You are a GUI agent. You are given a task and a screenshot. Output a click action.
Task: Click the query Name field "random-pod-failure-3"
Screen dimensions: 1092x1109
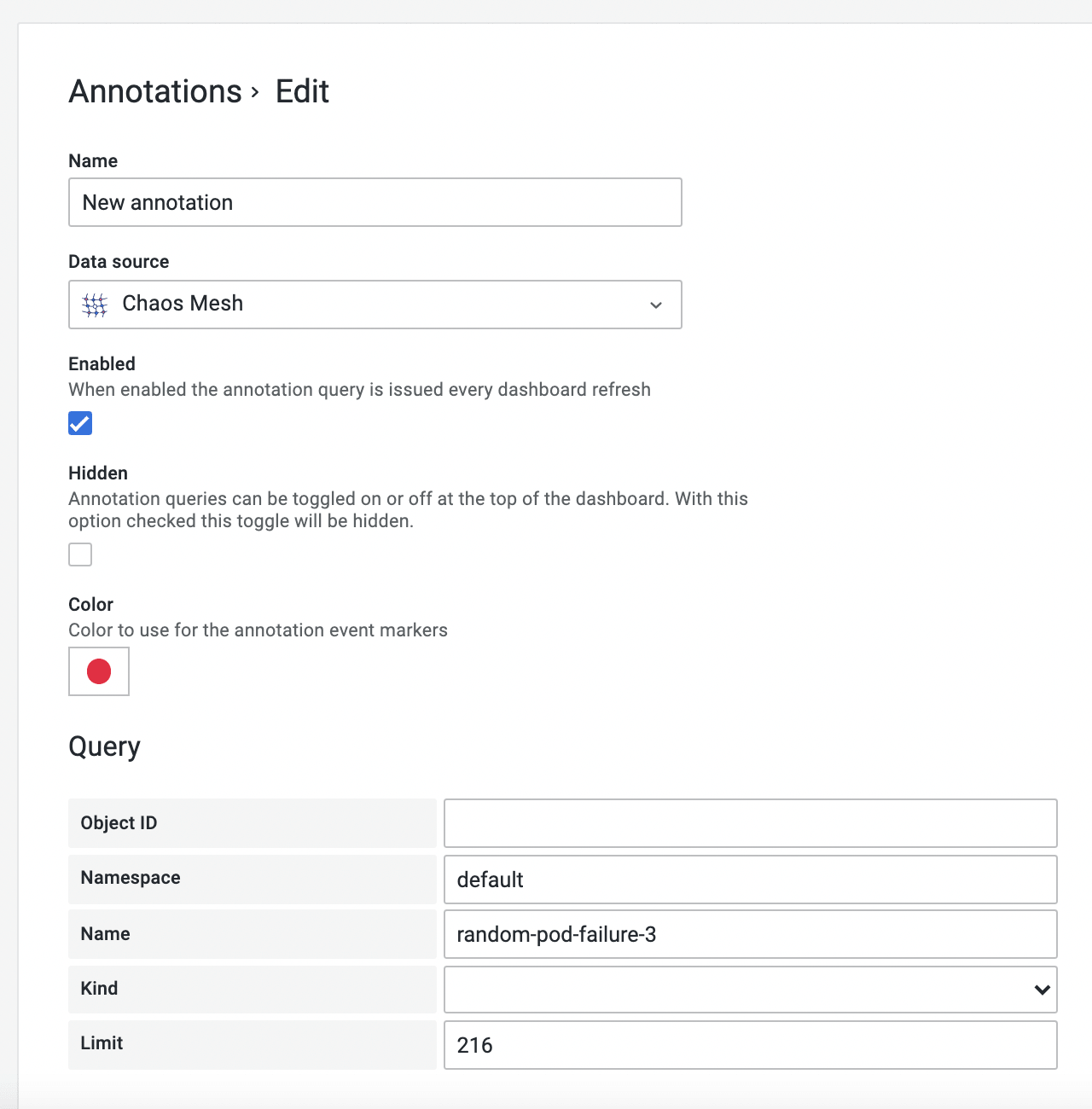click(x=750, y=934)
